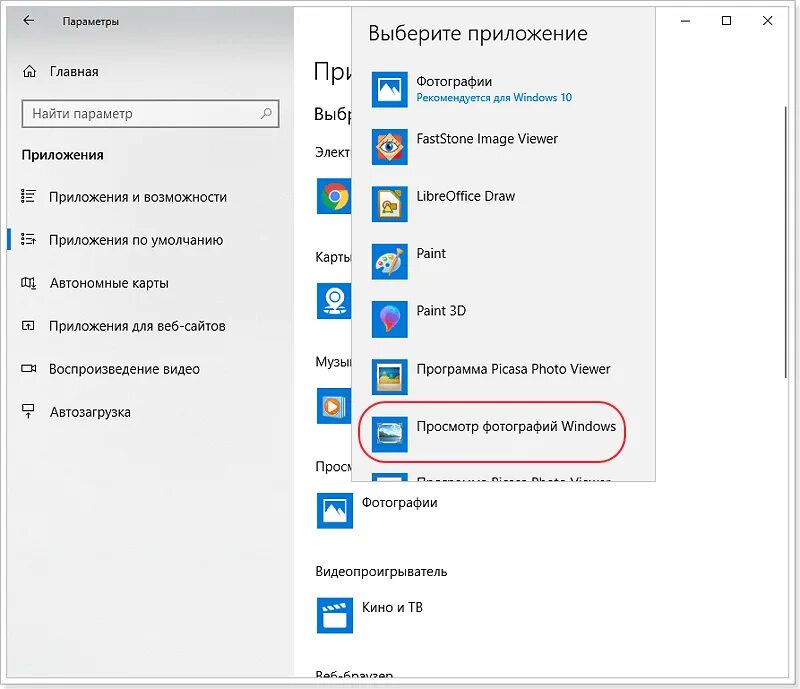Screen dimensions: 800x689
Task: Select FastStone Image Viewer label
Action: [487, 139]
